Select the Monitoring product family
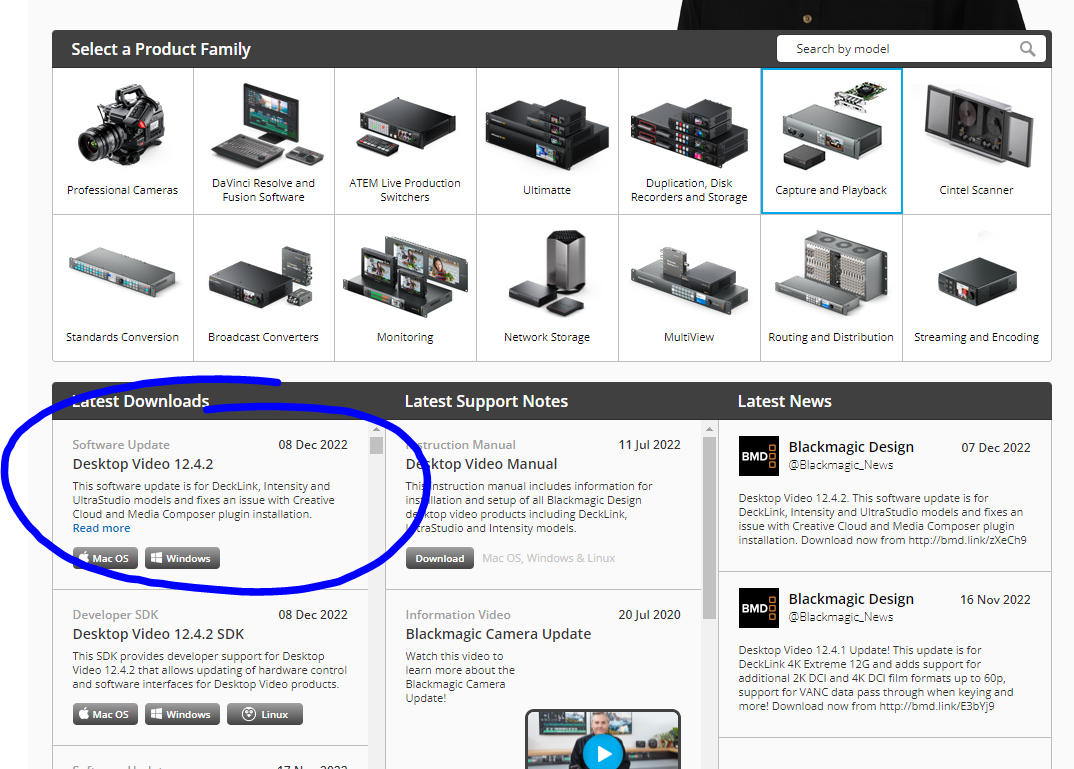The image size is (1074, 769). [x=405, y=288]
